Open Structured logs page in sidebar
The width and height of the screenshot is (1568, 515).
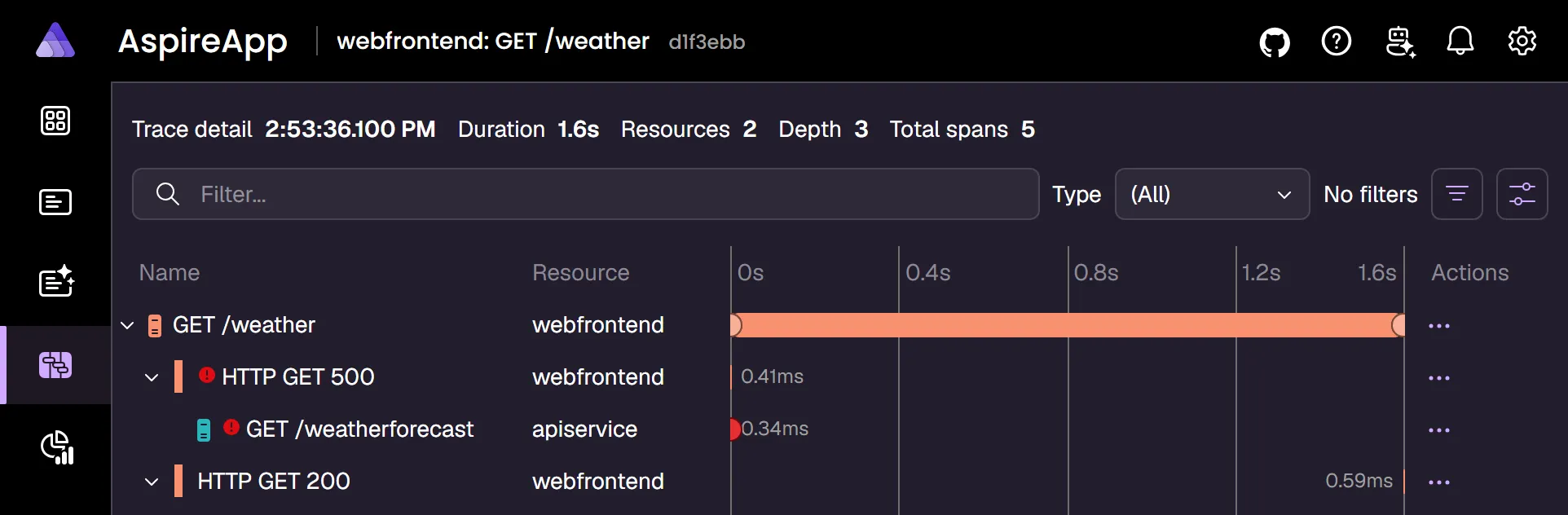56,281
